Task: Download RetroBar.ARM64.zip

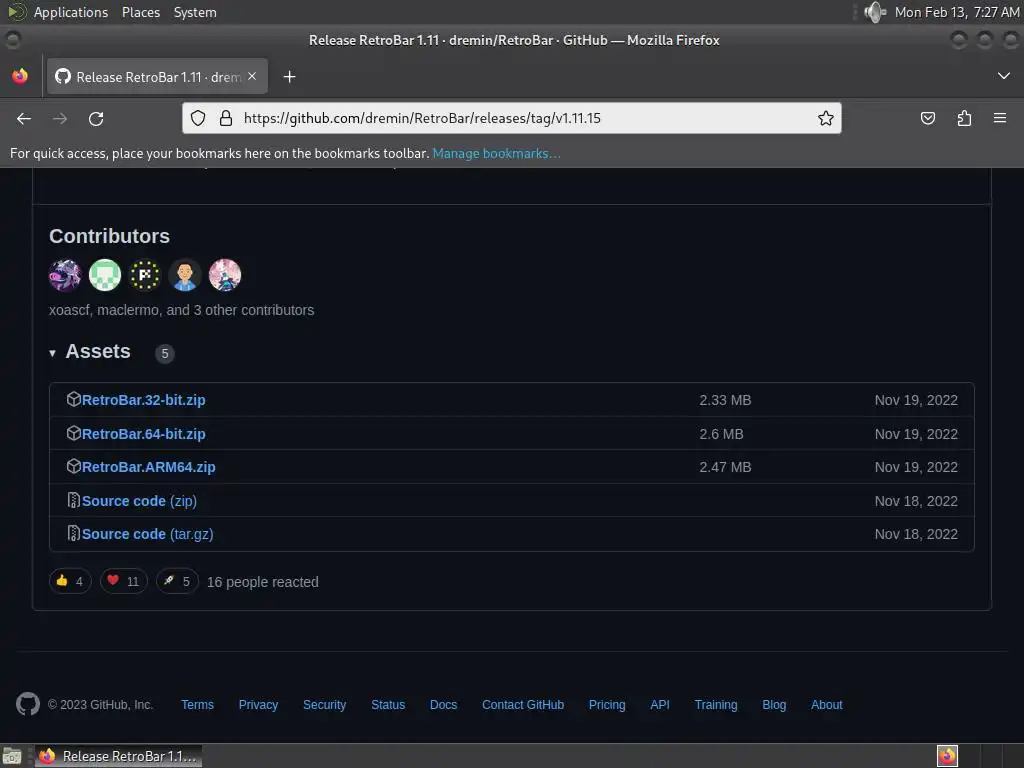Action: [x=148, y=468]
